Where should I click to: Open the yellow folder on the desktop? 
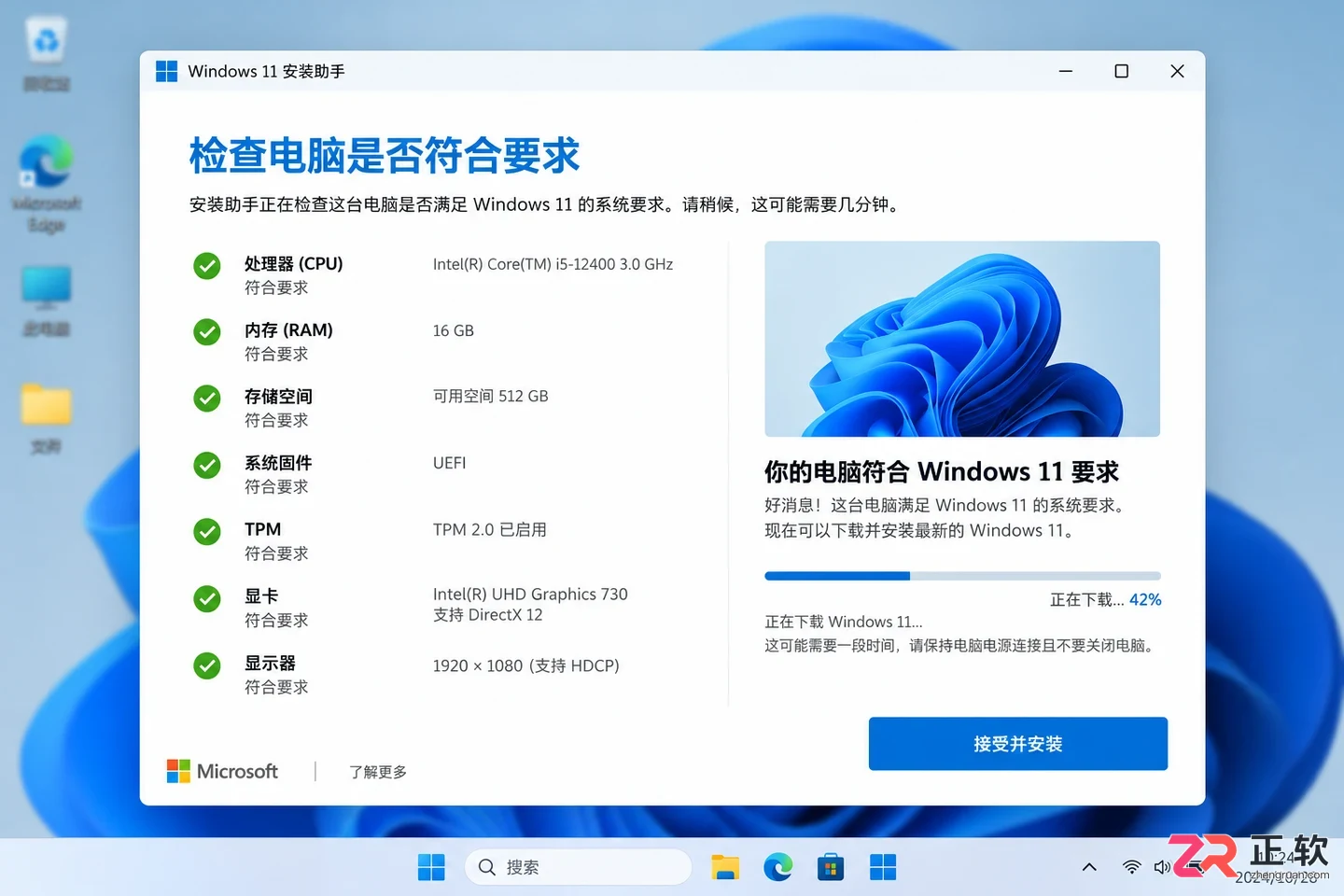click(x=47, y=418)
